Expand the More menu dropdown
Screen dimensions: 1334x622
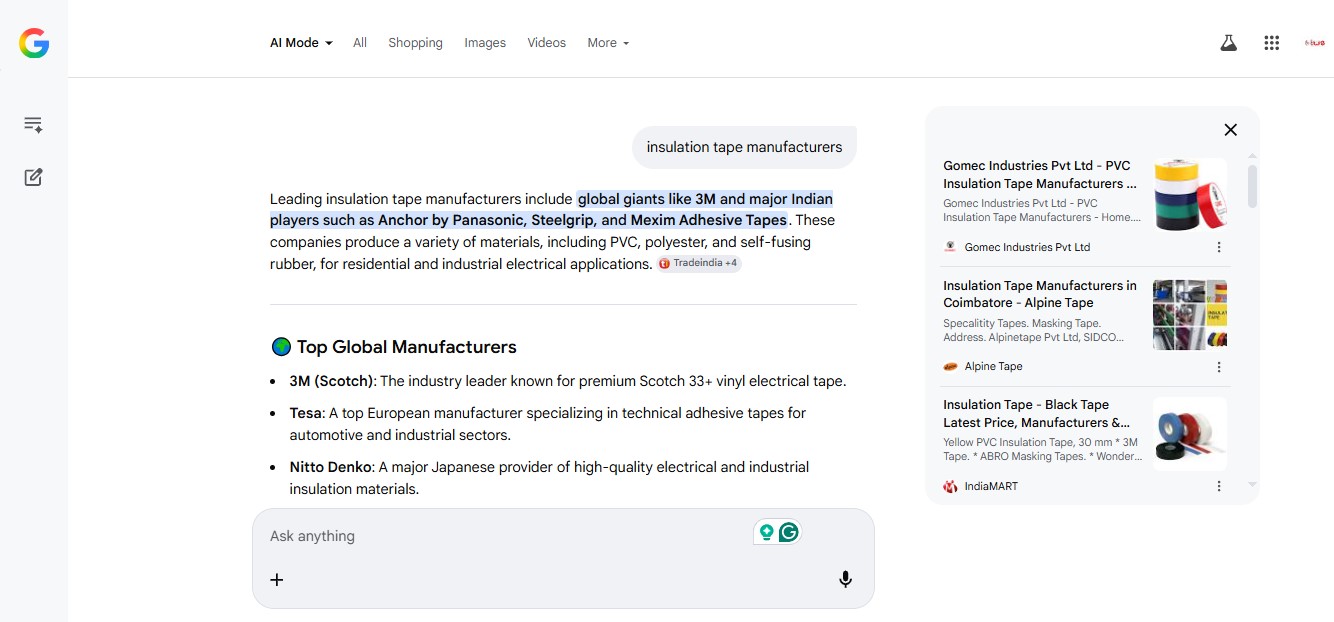(608, 43)
